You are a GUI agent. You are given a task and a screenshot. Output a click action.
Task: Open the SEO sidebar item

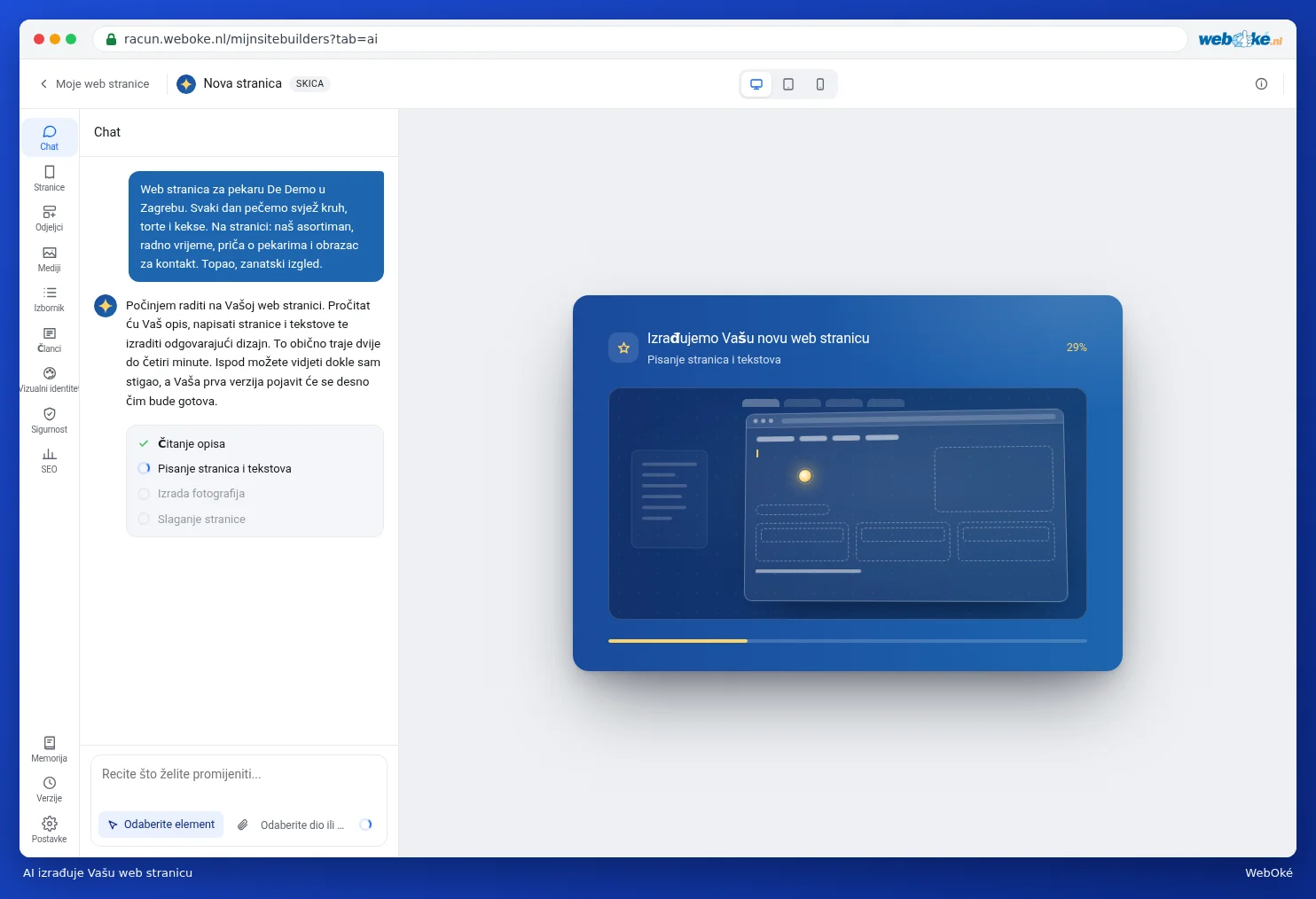(x=50, y=460)
